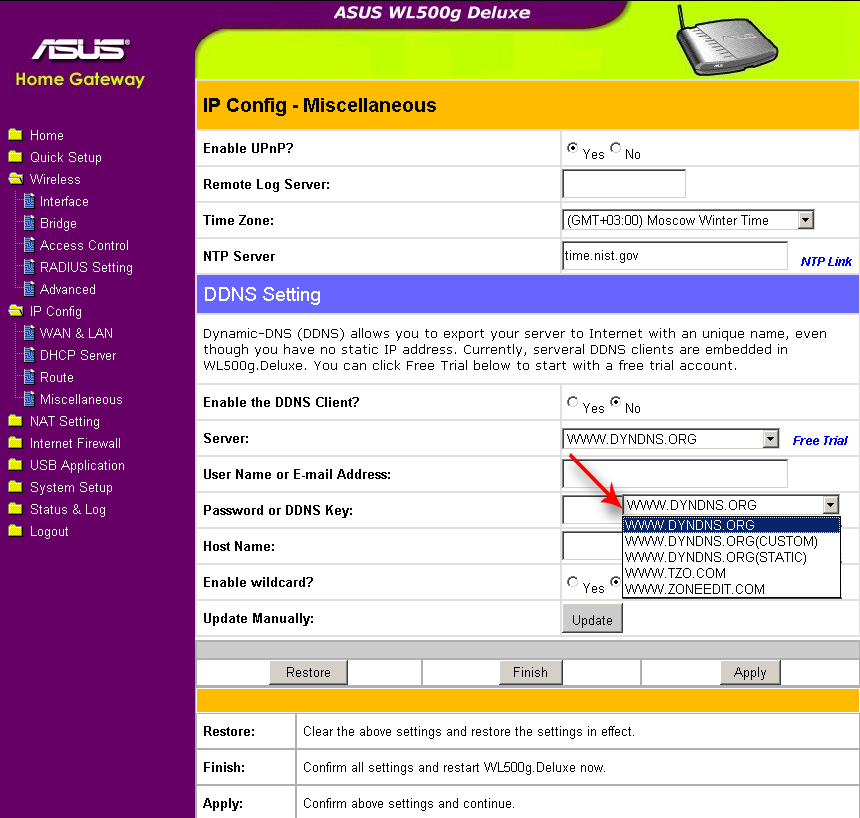860x818 pixels.
Task: Click the Home folder icon
Action: click(x=15, y=134)
